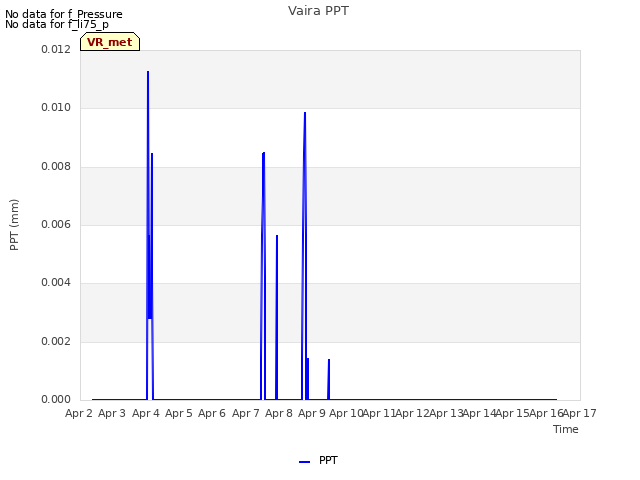Click the 0.010 y-axis tick label
640x480 pixels.
tap(56, 108)
